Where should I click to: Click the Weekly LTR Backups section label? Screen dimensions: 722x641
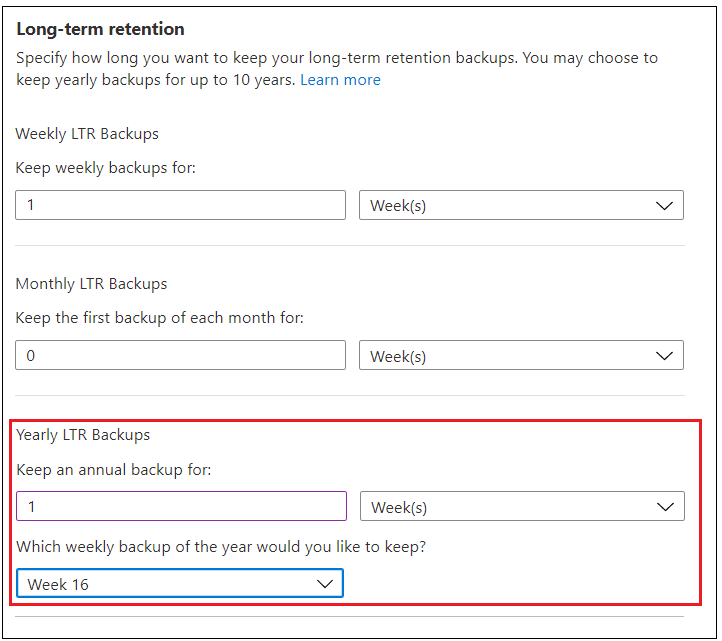[x=87, y=134]
